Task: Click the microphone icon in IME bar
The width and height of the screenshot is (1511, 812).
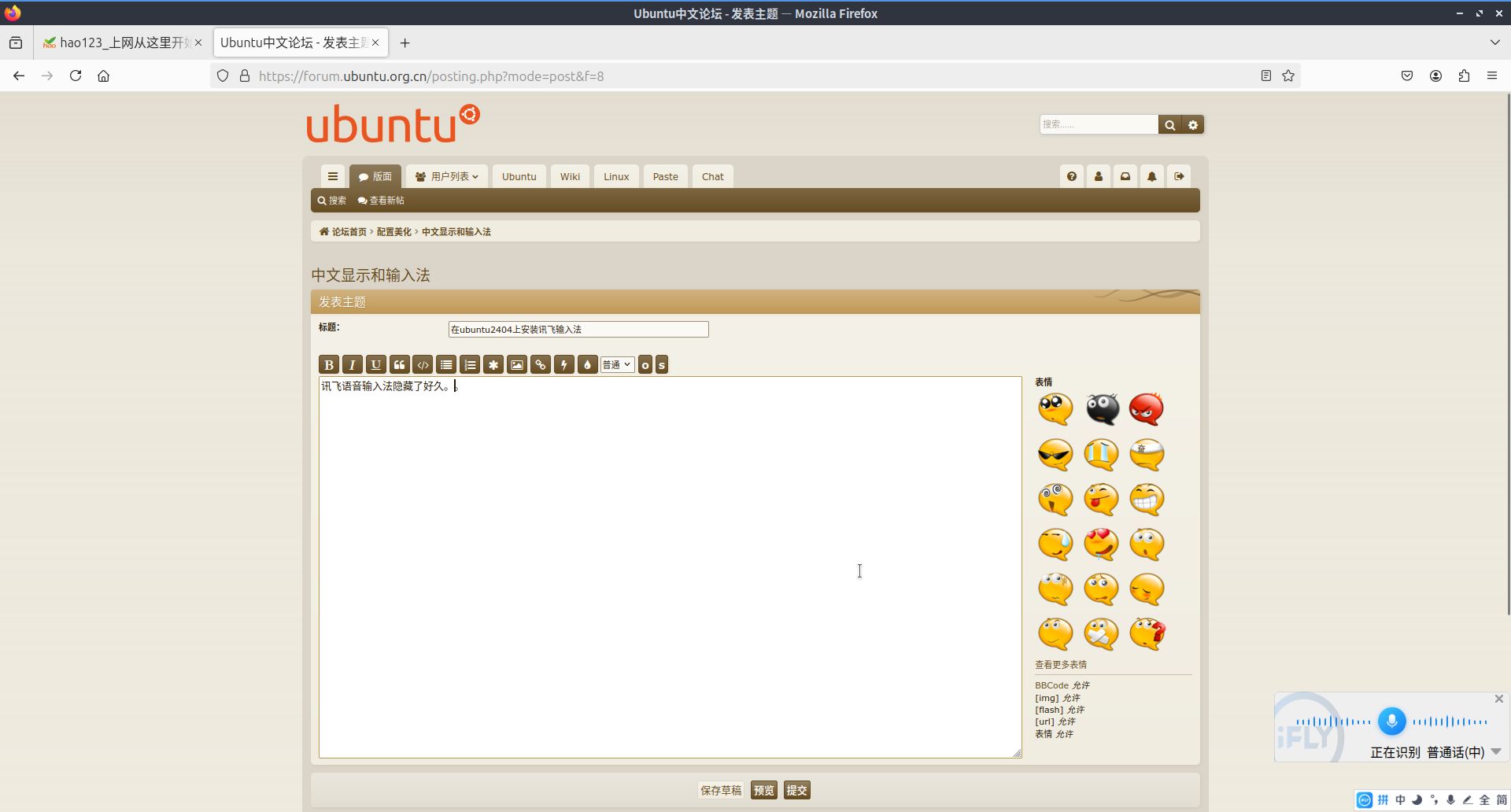Action: coord(1450,800)
